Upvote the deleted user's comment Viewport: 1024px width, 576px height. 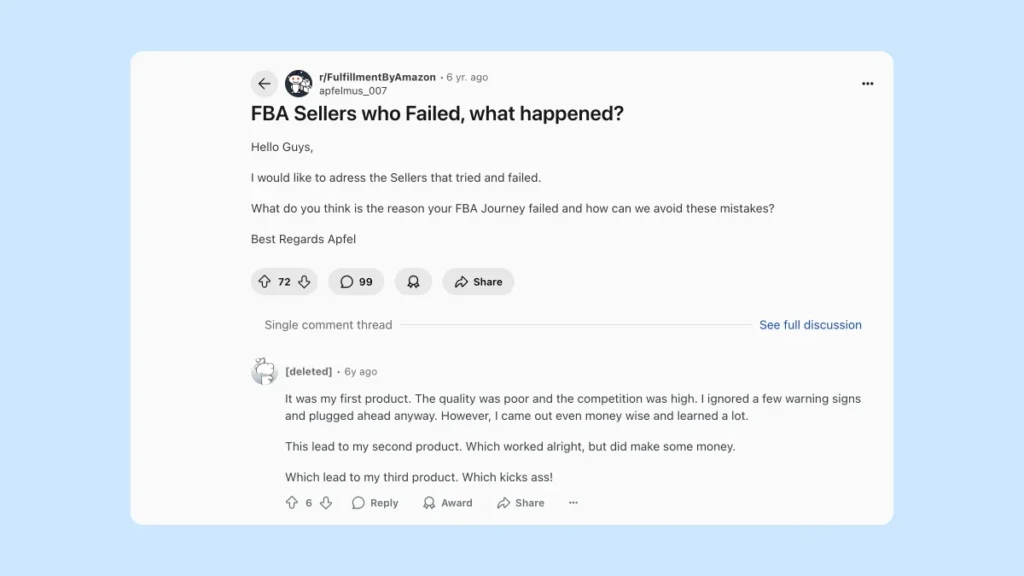click(x=292, y=503)
